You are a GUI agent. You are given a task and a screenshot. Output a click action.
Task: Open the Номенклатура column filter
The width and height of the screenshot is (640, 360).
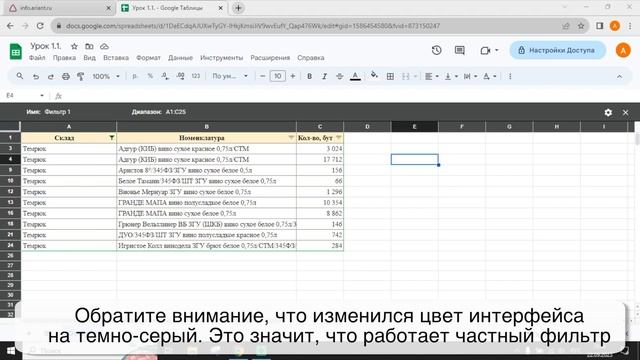pyautogui.click(x=291, y=138)
